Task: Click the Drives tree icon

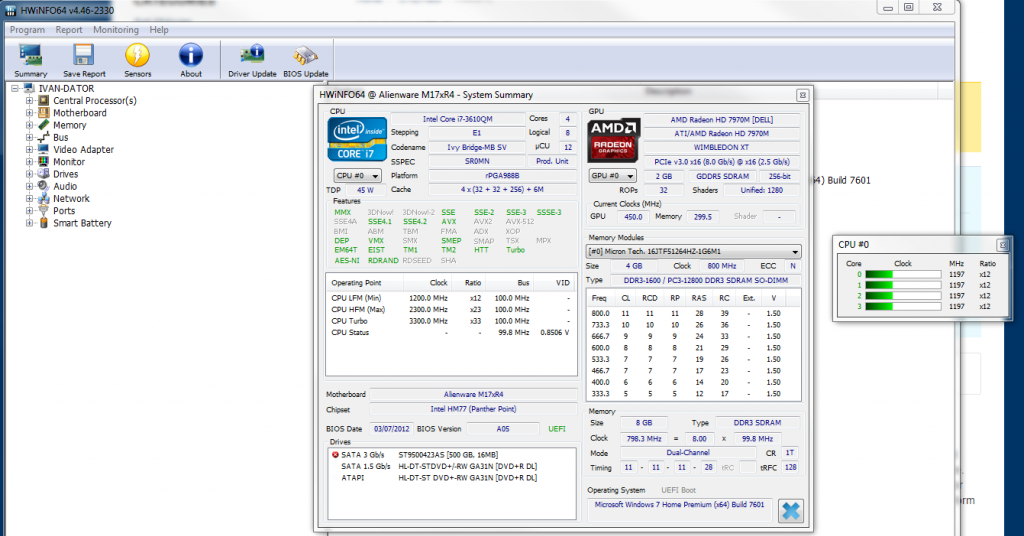Action: [x=44, y=174]
